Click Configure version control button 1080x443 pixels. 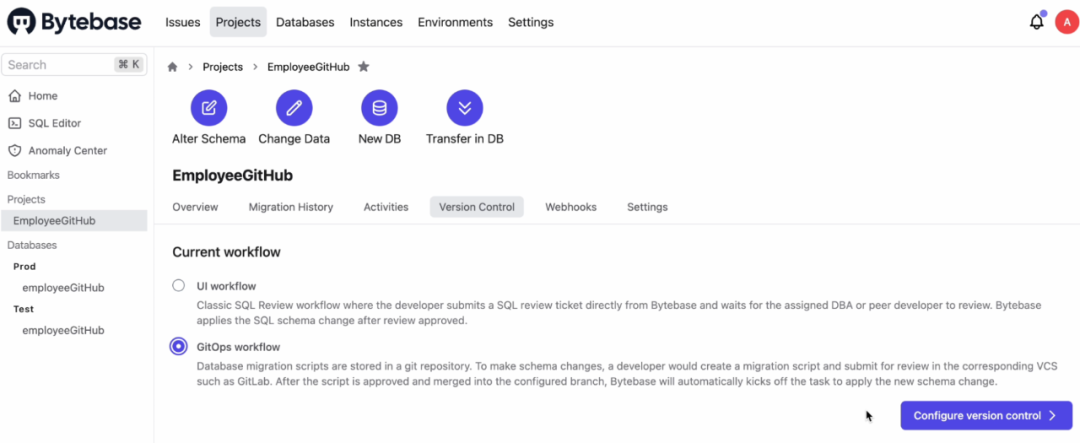click(x=986, y=415)
